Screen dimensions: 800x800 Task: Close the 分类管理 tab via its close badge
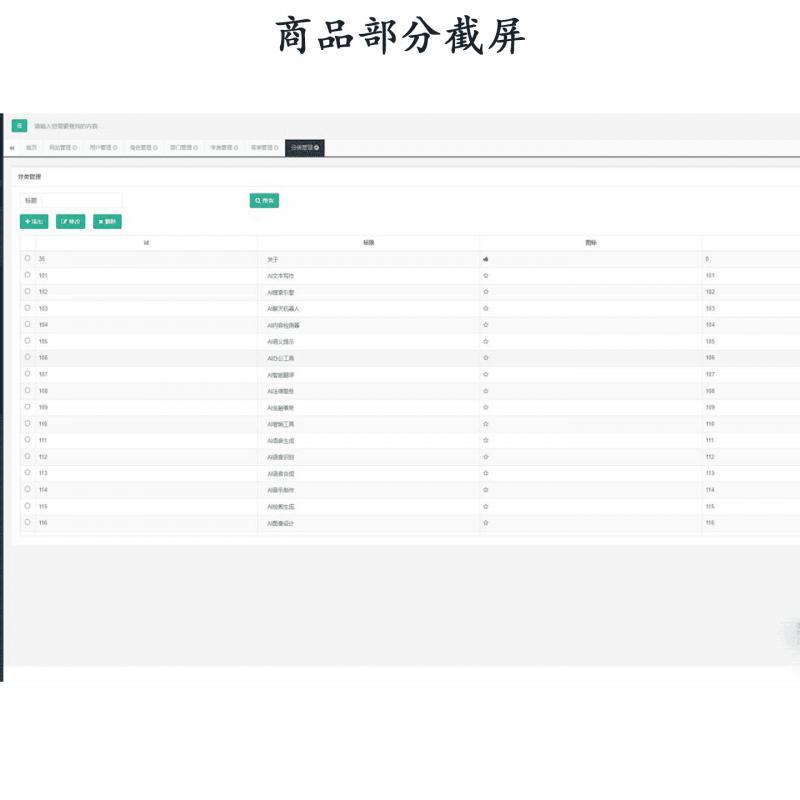point(316,146)
